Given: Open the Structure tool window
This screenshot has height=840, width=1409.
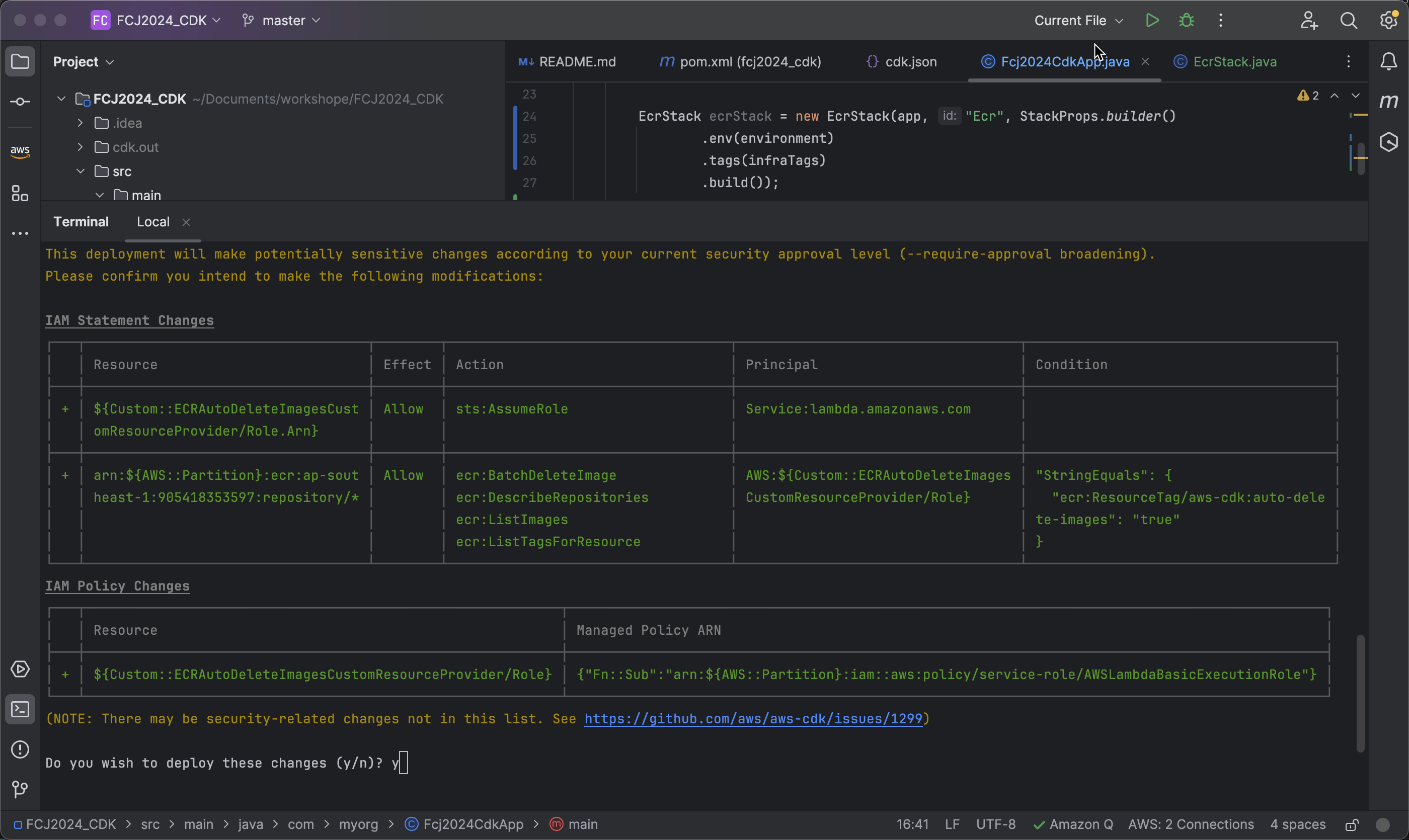Looking at the screenshot, I should 21,194.
